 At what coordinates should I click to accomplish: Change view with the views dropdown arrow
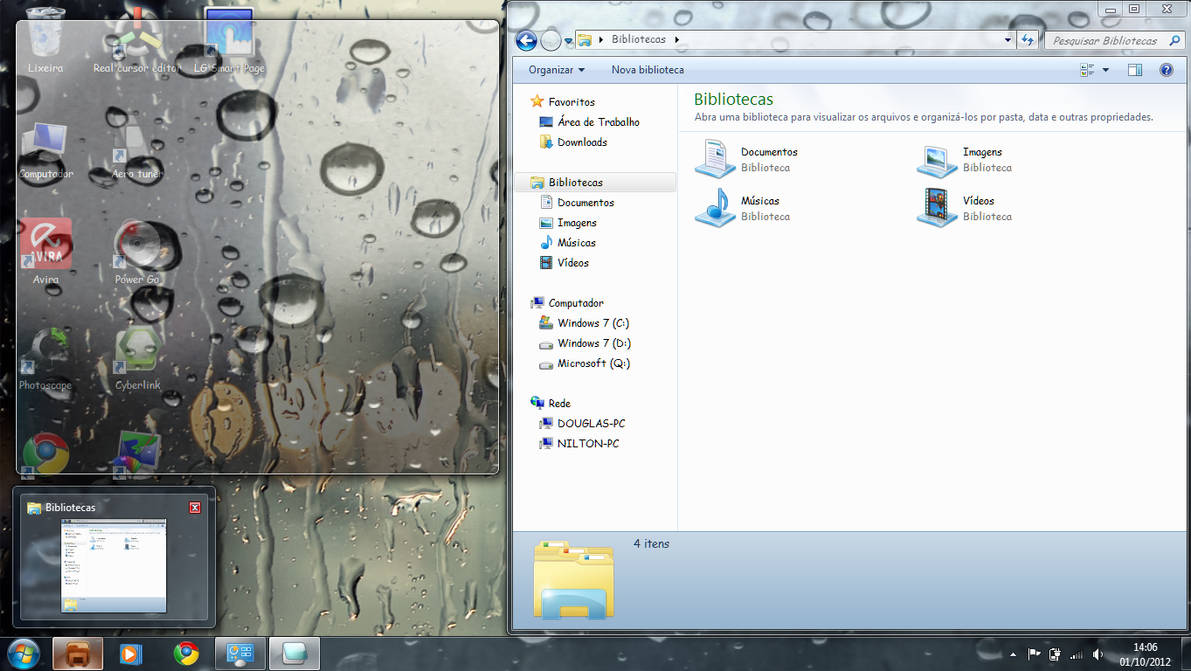pos(1103,69)
